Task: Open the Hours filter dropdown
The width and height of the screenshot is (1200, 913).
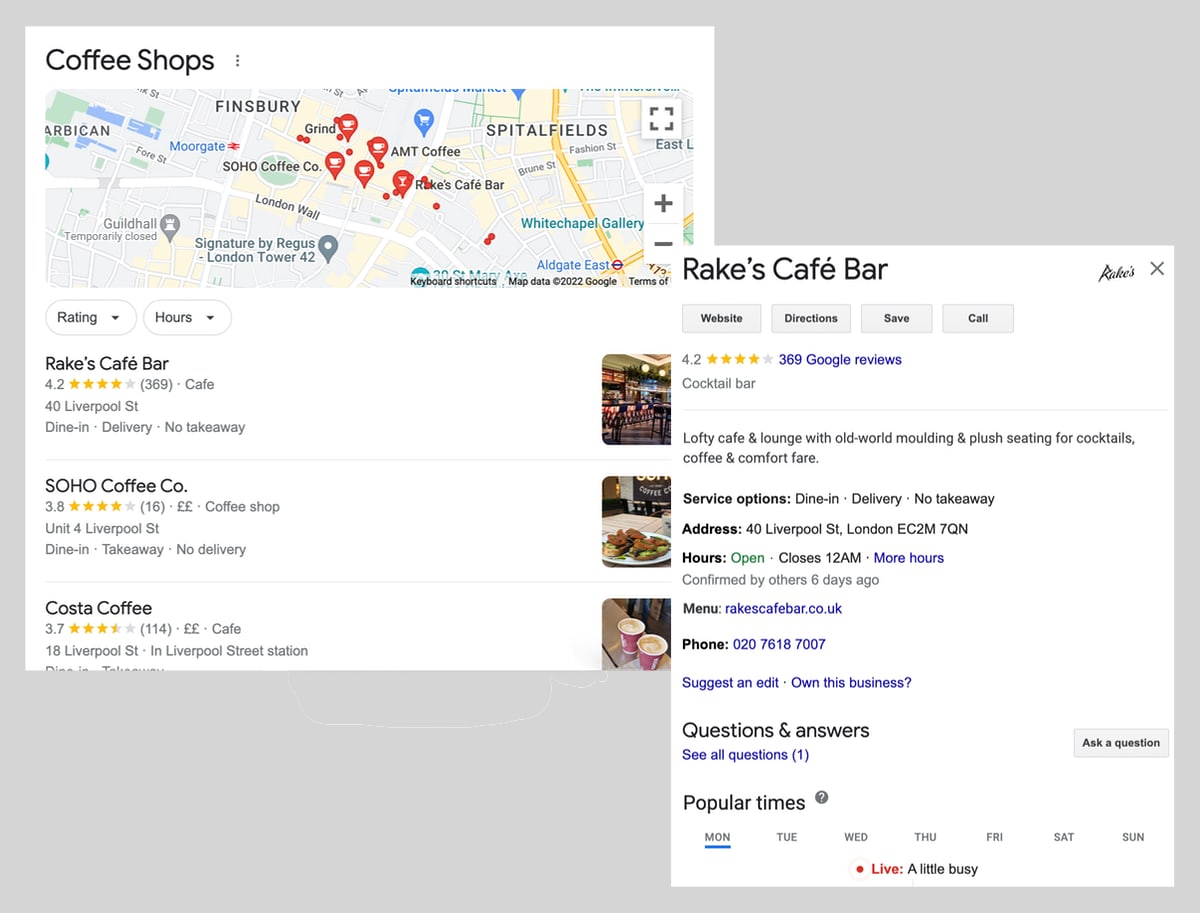Action: (187, 317)
